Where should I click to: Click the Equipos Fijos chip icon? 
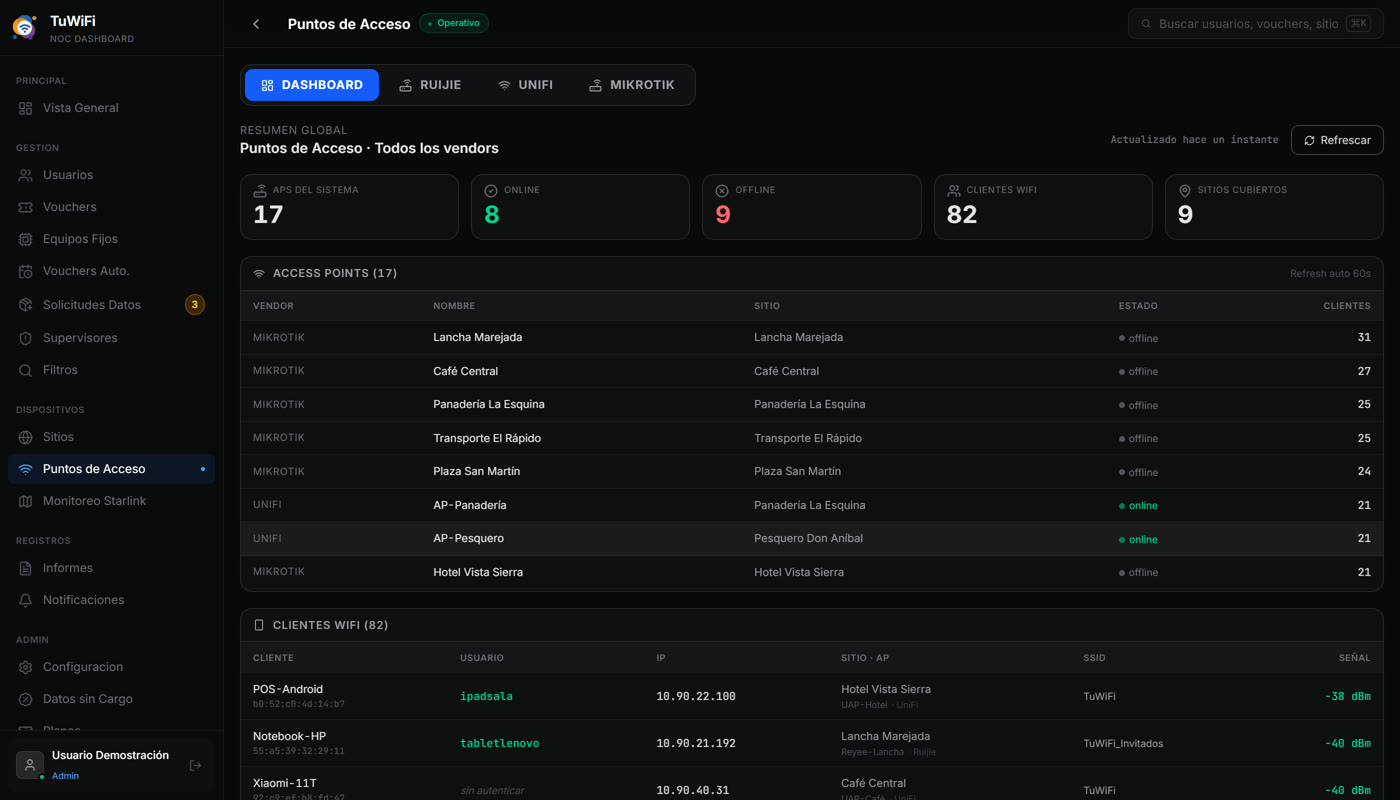[26, 239]
